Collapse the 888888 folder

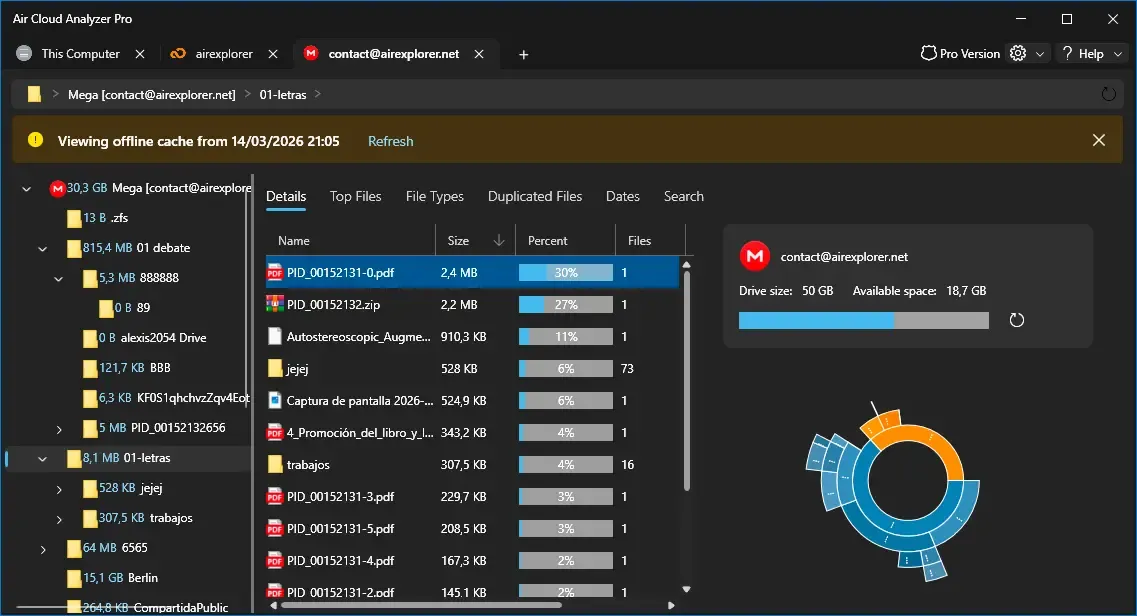[x=59, y=278]
